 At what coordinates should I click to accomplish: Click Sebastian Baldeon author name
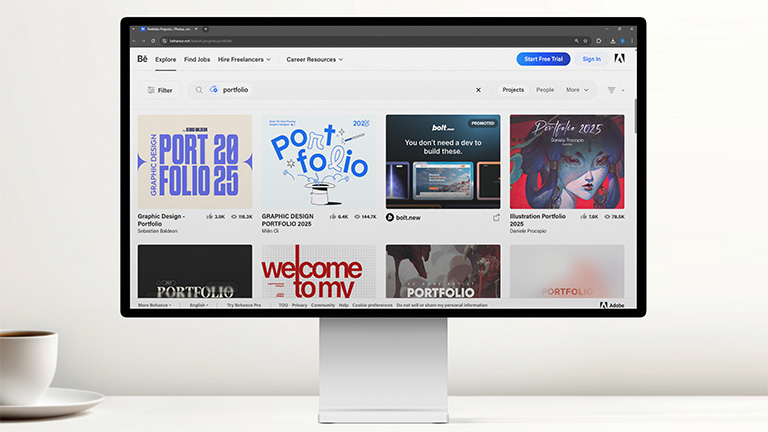[157, 231]
